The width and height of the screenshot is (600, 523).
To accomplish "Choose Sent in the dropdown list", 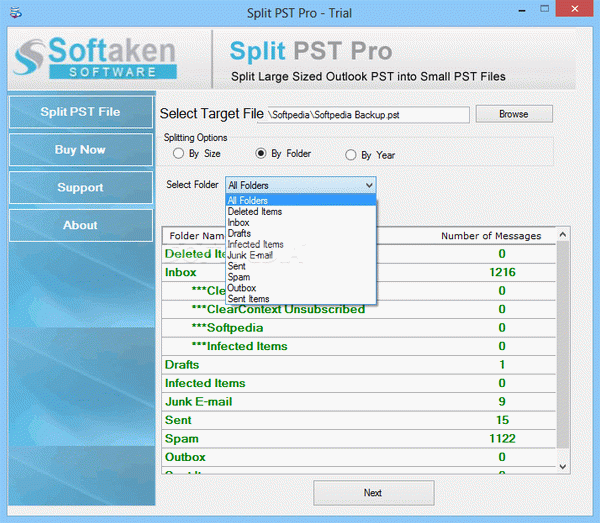I will 301,266.
